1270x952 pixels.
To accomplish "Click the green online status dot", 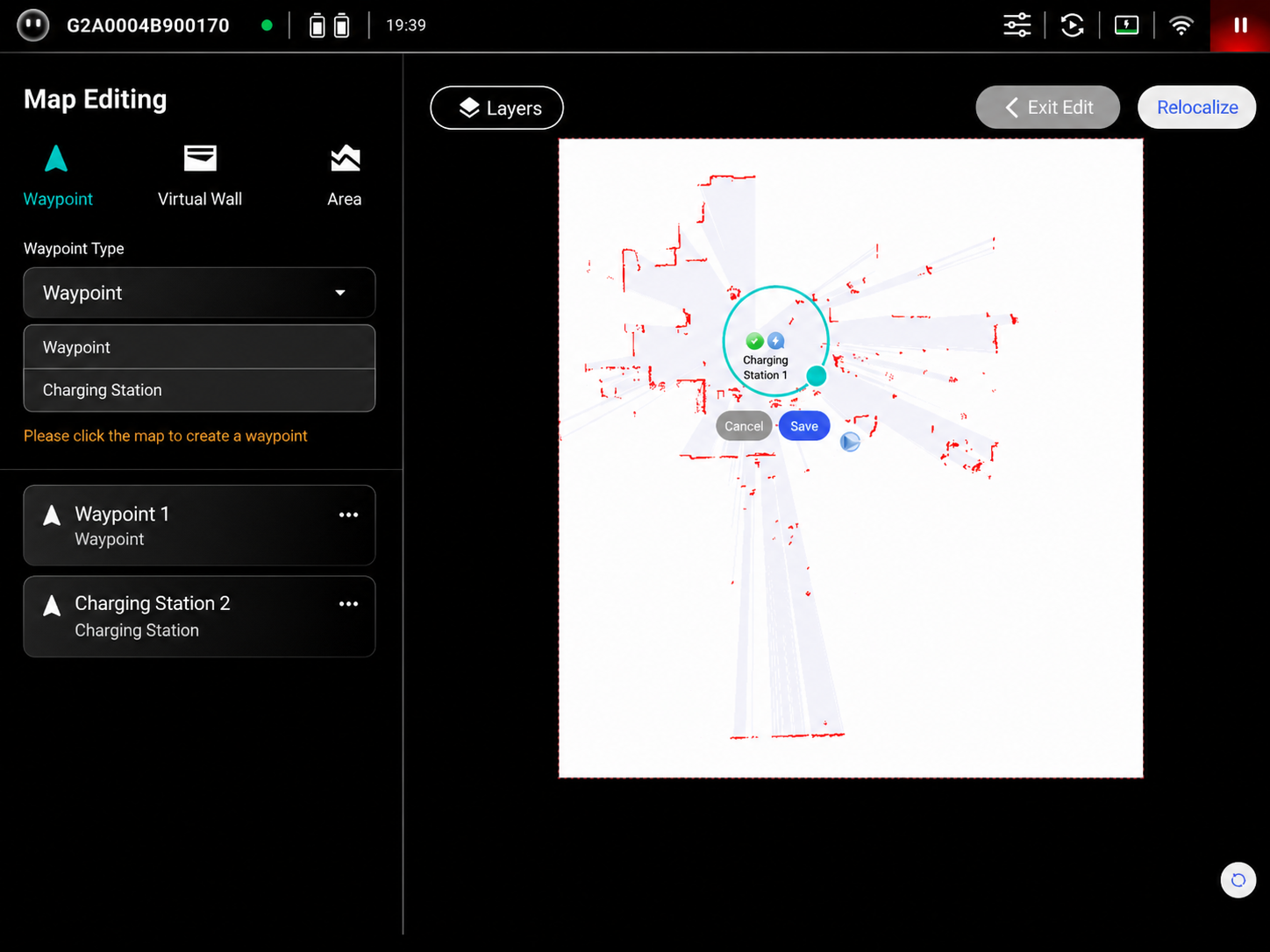I will click(267, 25).
